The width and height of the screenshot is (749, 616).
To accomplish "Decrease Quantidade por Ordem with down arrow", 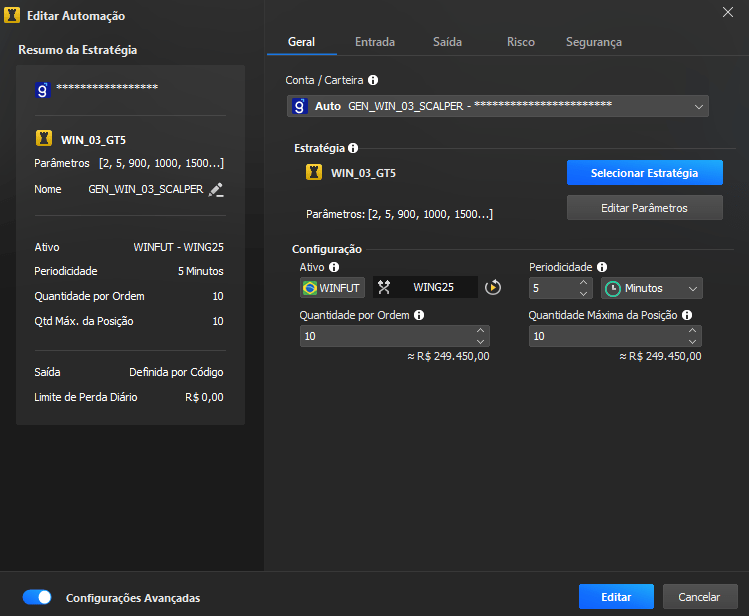I will point(481,341).
